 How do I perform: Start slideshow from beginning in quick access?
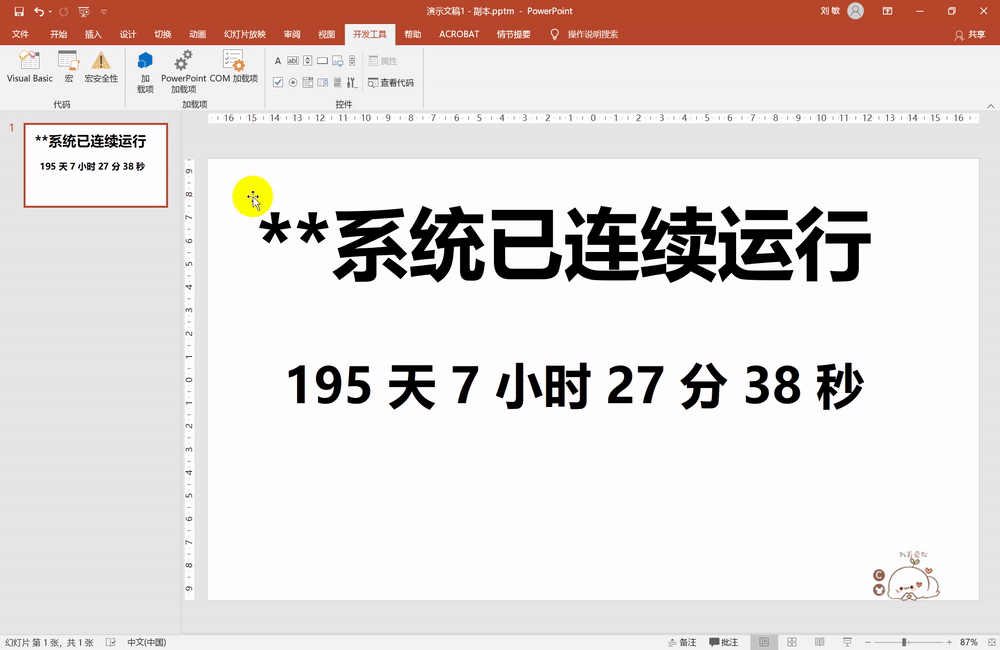point(84,11)
